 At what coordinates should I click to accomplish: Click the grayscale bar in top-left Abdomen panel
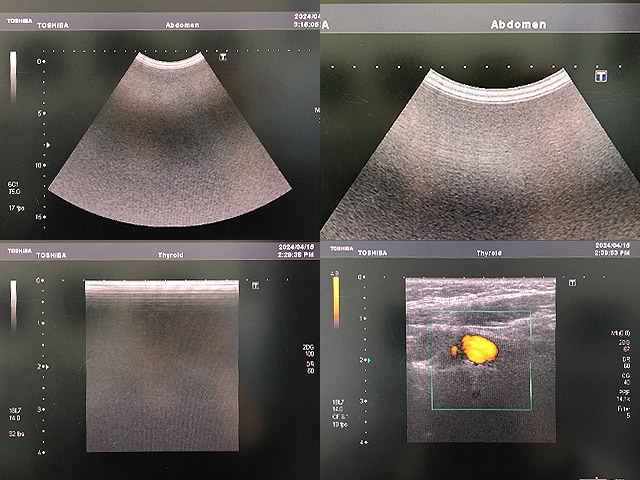click(x=13, y=77)
